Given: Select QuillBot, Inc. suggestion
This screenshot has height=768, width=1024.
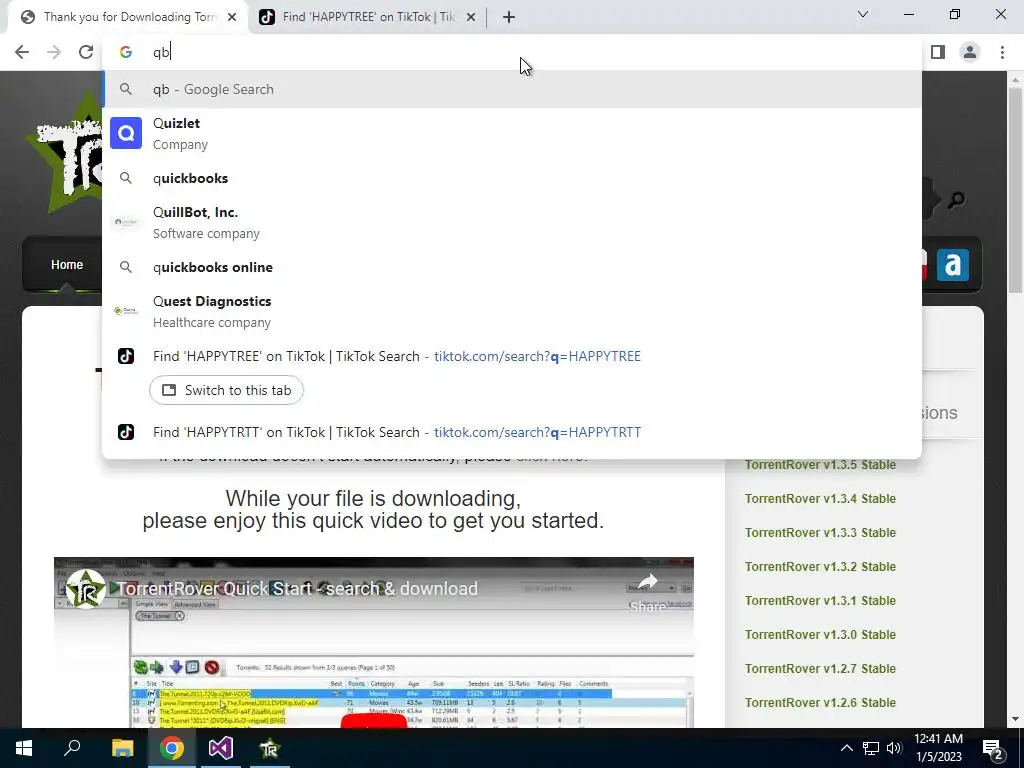Looking at the screenshot, I should coord(512,222).
